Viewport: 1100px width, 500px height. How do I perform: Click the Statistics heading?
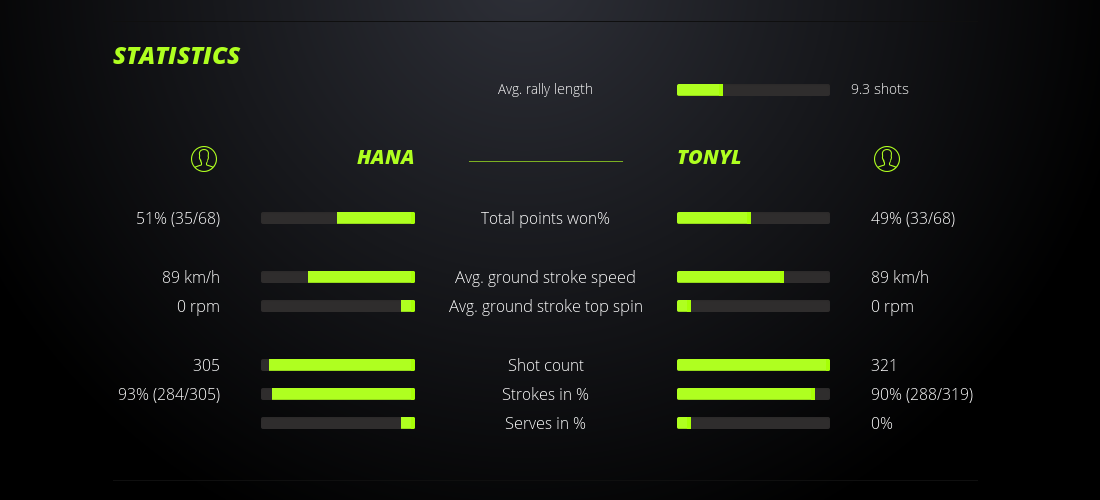pos(177,56)
